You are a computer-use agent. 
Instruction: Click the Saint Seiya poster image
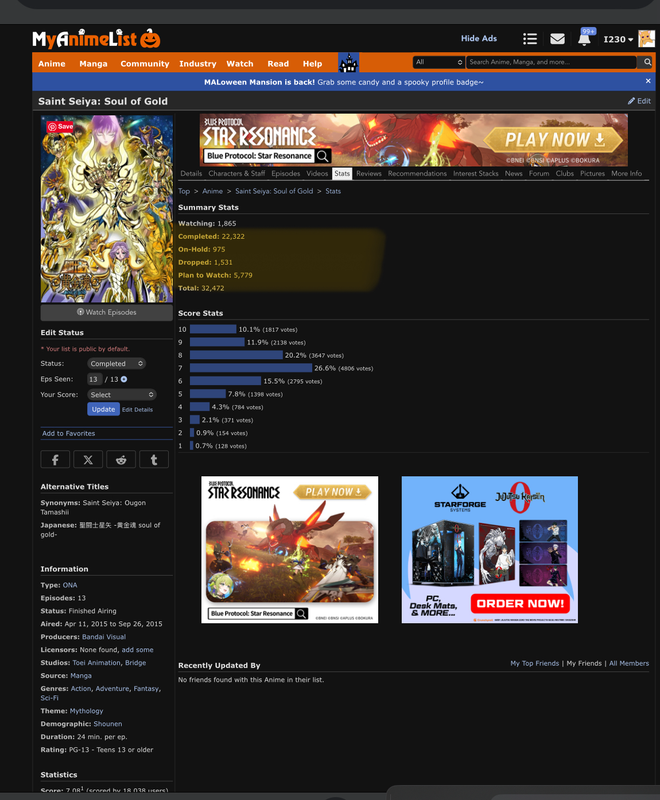(x=107, y=209)
